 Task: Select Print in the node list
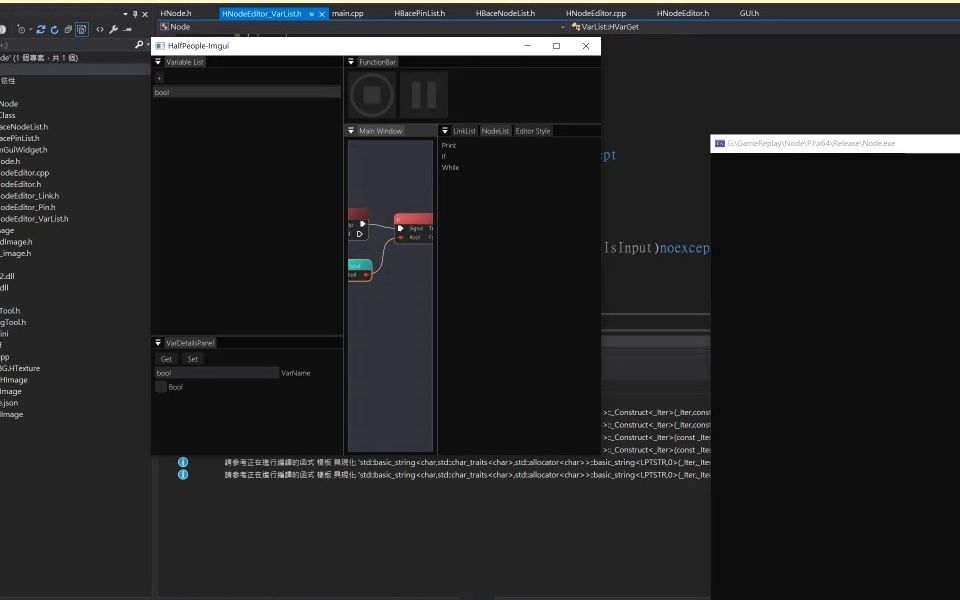(449, 146)
